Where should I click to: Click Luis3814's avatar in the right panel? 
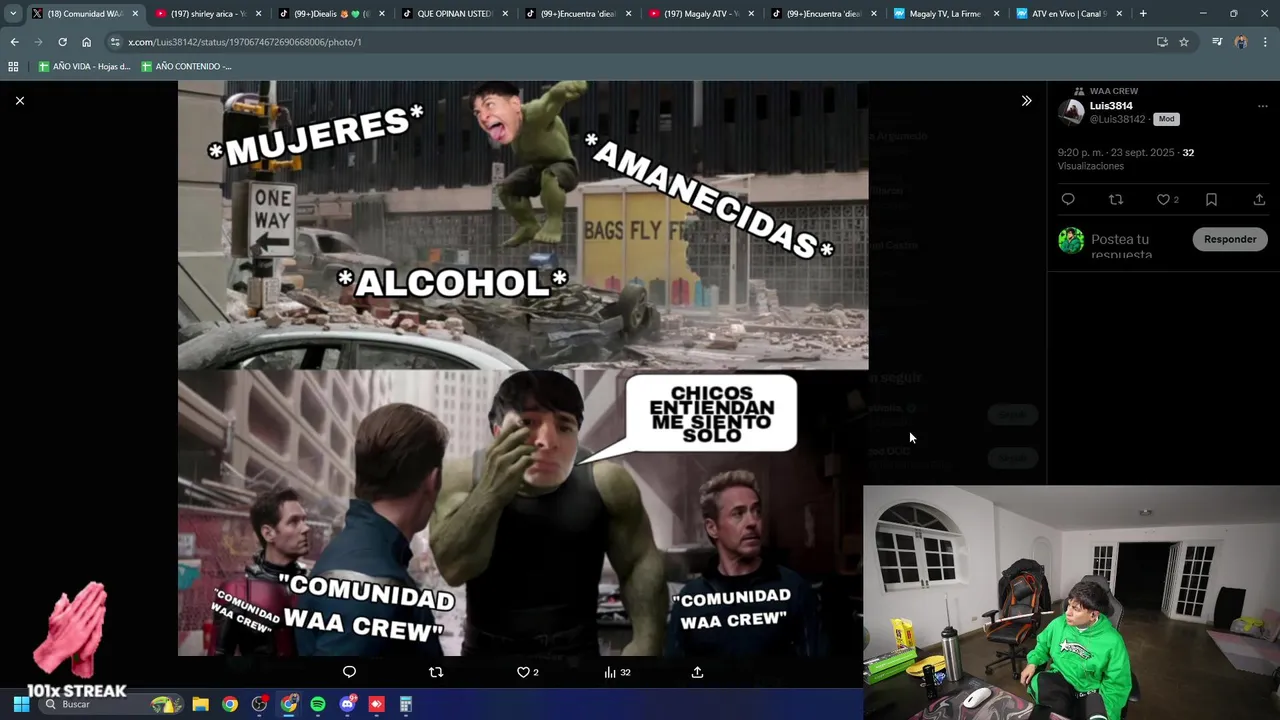(x=1071, y=112)
